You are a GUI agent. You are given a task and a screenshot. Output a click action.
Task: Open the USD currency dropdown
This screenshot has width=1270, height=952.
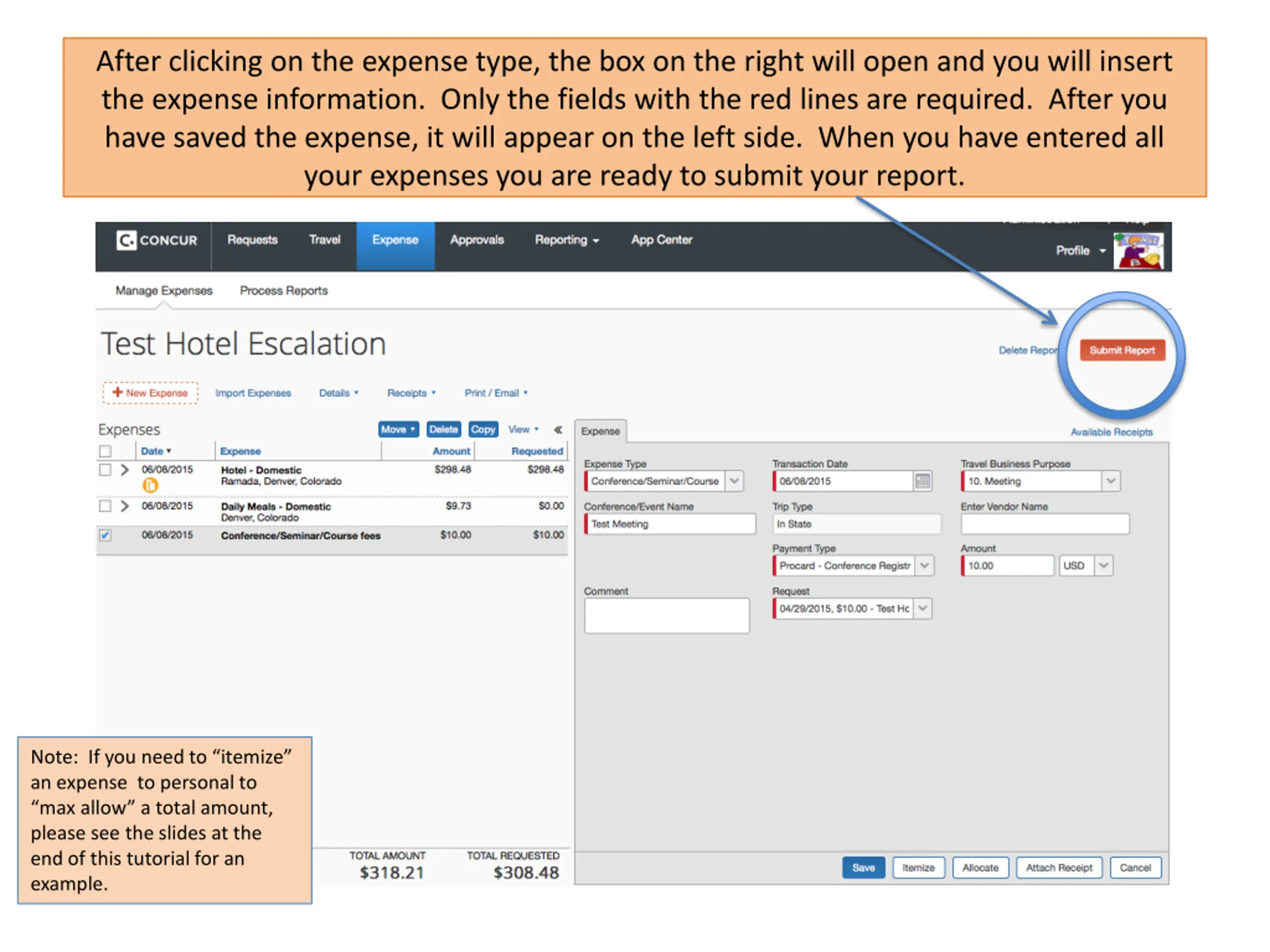click(x=1103, y=565)
